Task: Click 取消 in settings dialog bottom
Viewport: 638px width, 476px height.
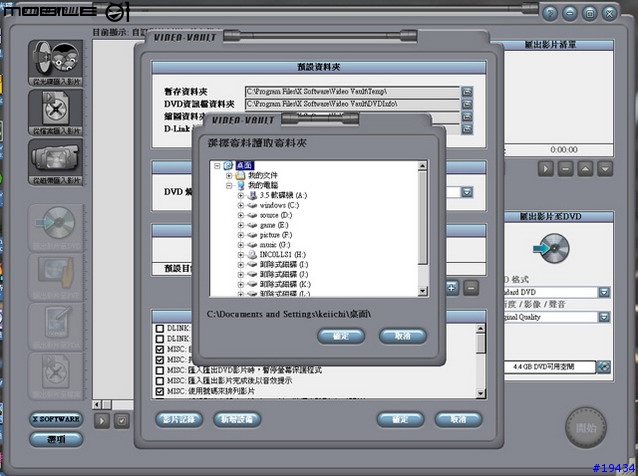Action: coord(459,419)
